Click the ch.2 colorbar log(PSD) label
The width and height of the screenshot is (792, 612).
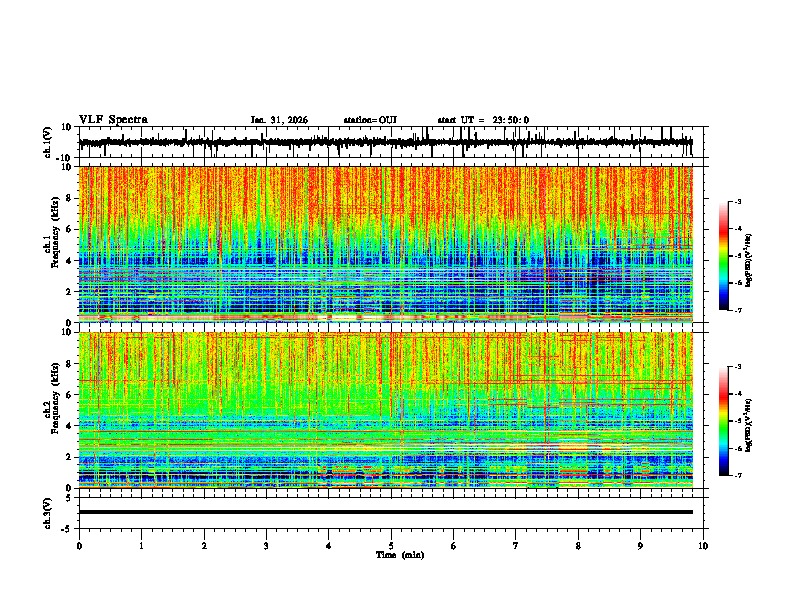pyautogui.click(x=749, y=425)
